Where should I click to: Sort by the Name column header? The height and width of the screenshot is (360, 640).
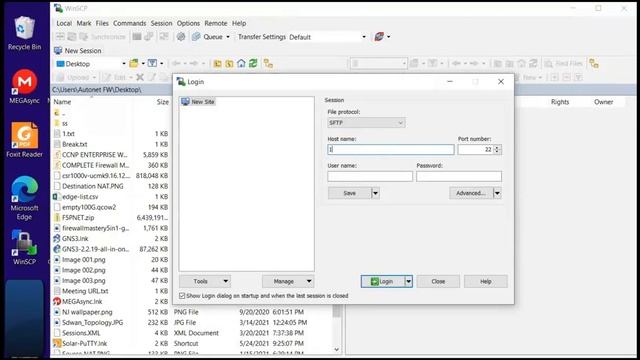[x=62, y=102]
